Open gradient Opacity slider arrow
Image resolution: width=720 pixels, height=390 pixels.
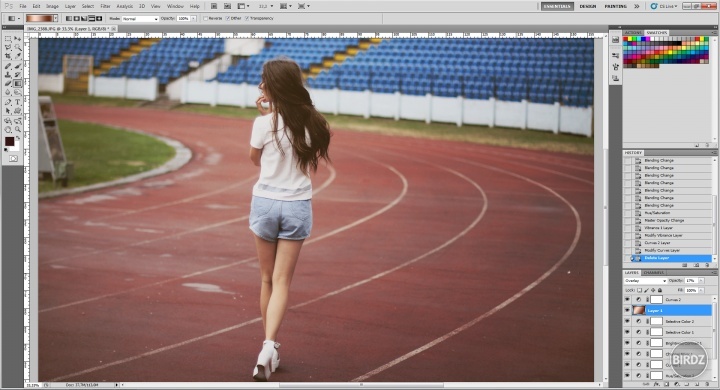click(194, 18)
